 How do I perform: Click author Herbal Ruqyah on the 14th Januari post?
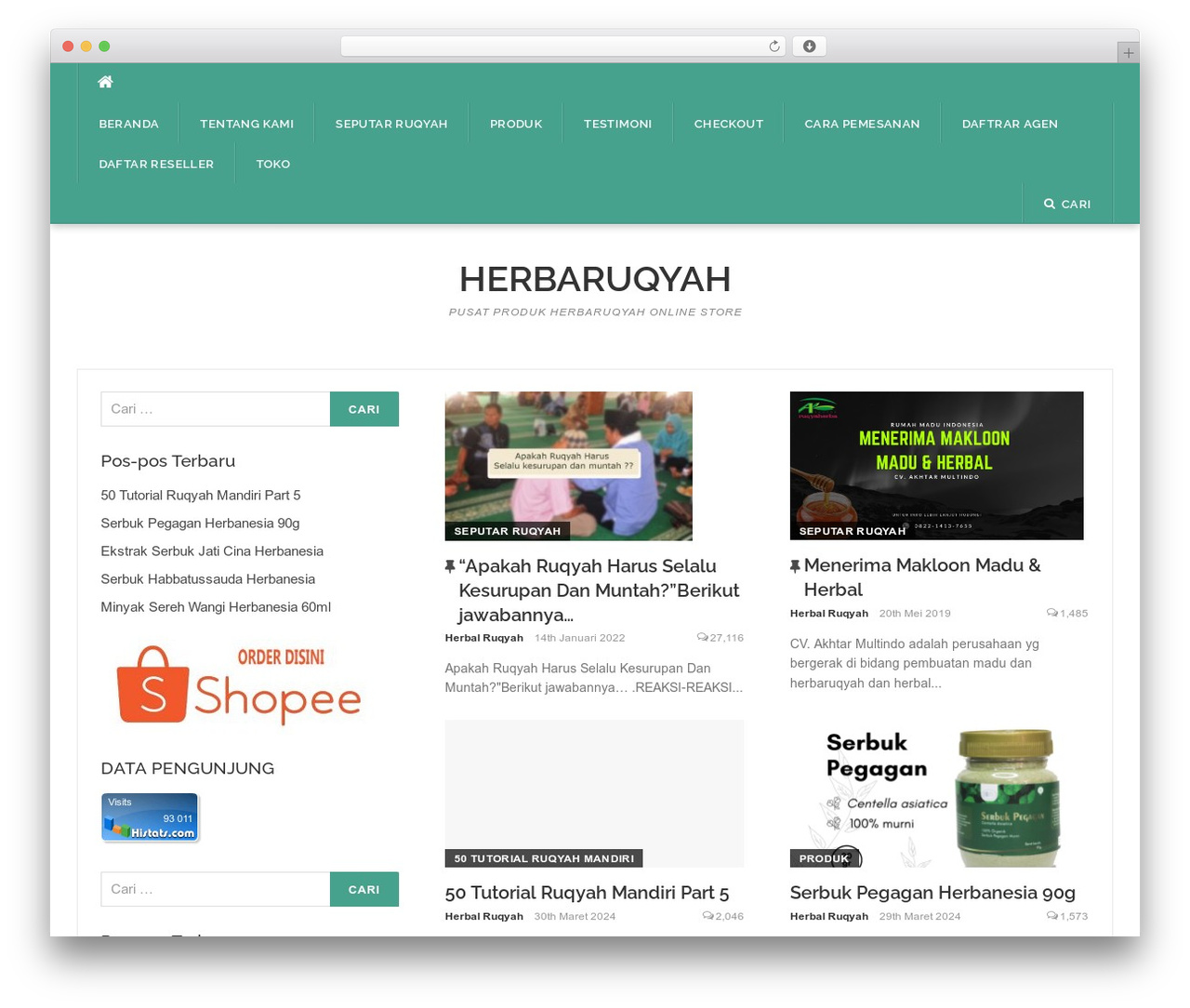[x=484, y=638]
